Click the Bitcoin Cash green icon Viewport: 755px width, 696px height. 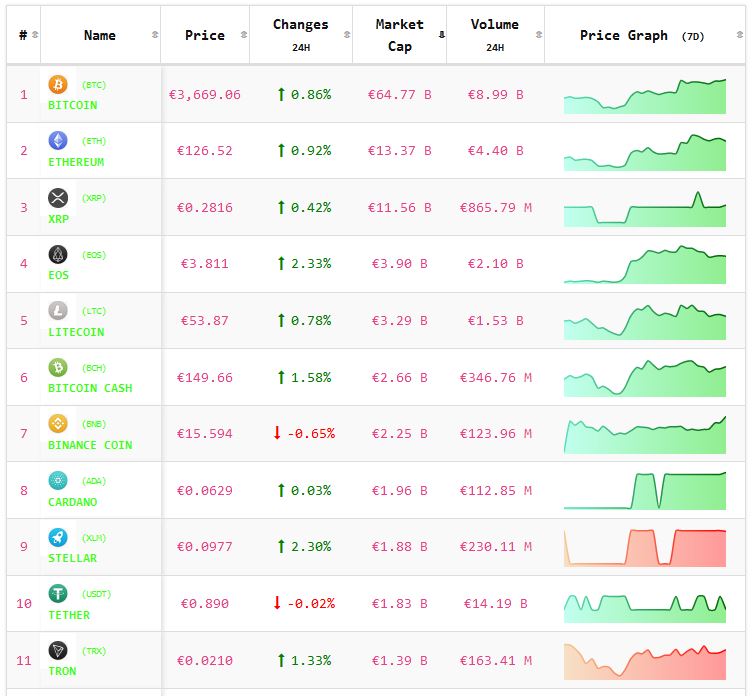(x=58, y=367)
